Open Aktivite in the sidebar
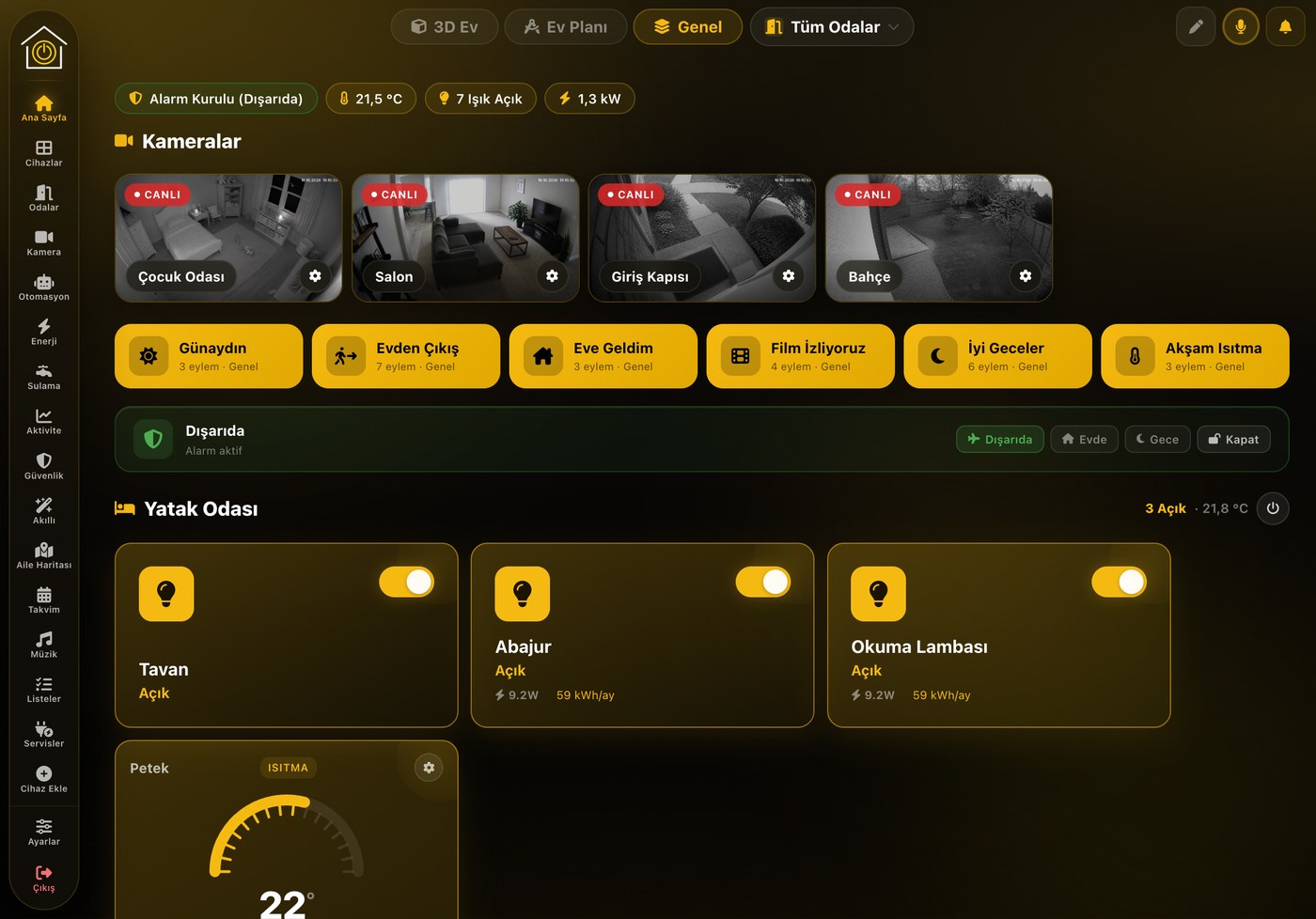The width and height of the screenshot is (1316, 919). (x=44, y=421)
